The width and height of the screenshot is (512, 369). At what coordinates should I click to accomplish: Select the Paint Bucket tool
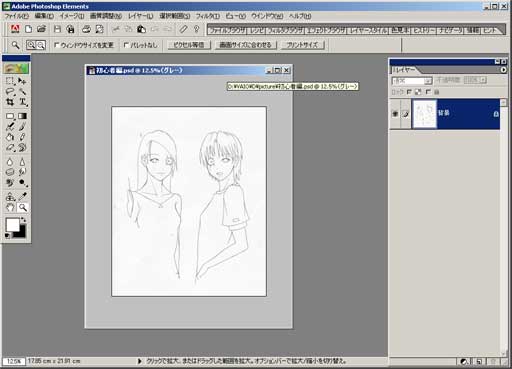[10, 137]
